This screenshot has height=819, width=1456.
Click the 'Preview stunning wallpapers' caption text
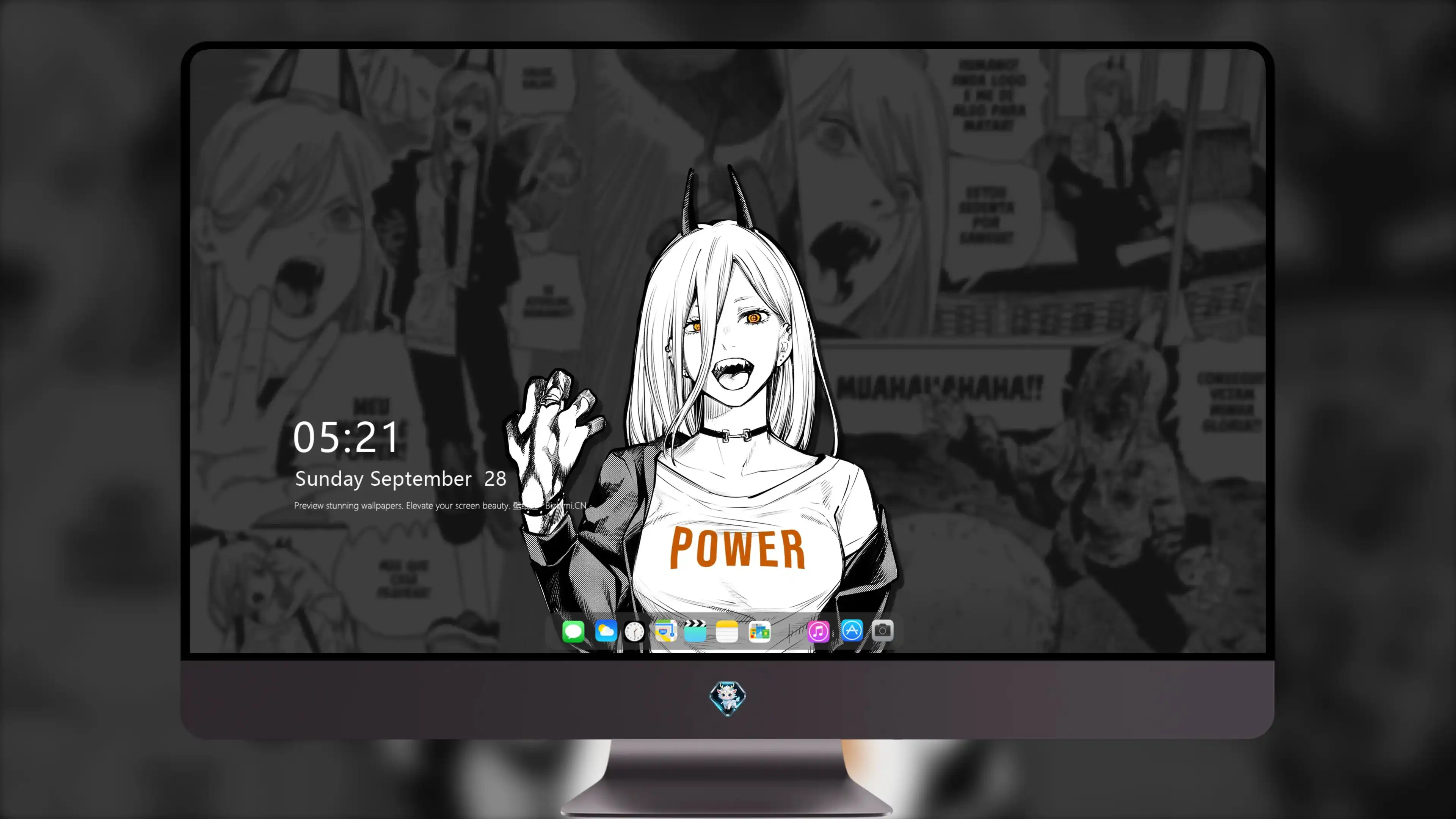click(440, 505)
